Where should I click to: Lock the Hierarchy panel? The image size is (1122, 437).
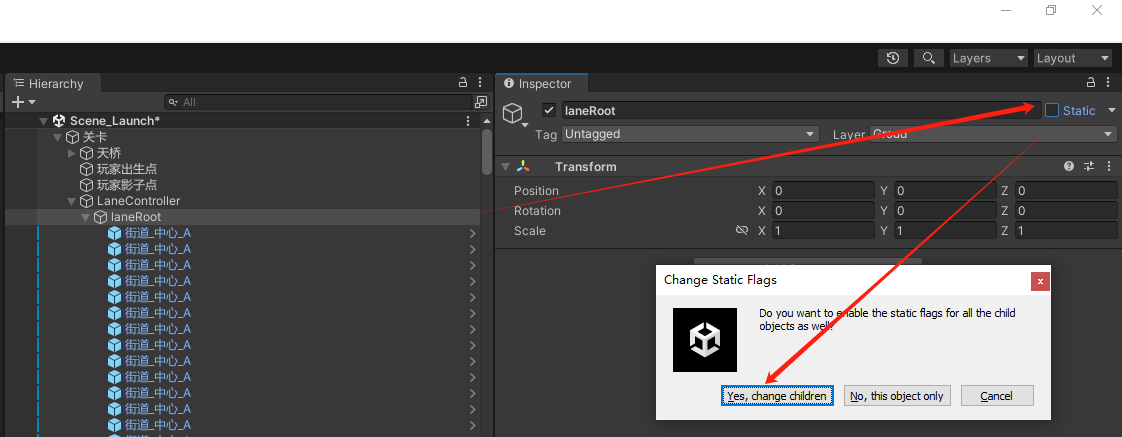[x=463, y=83]
